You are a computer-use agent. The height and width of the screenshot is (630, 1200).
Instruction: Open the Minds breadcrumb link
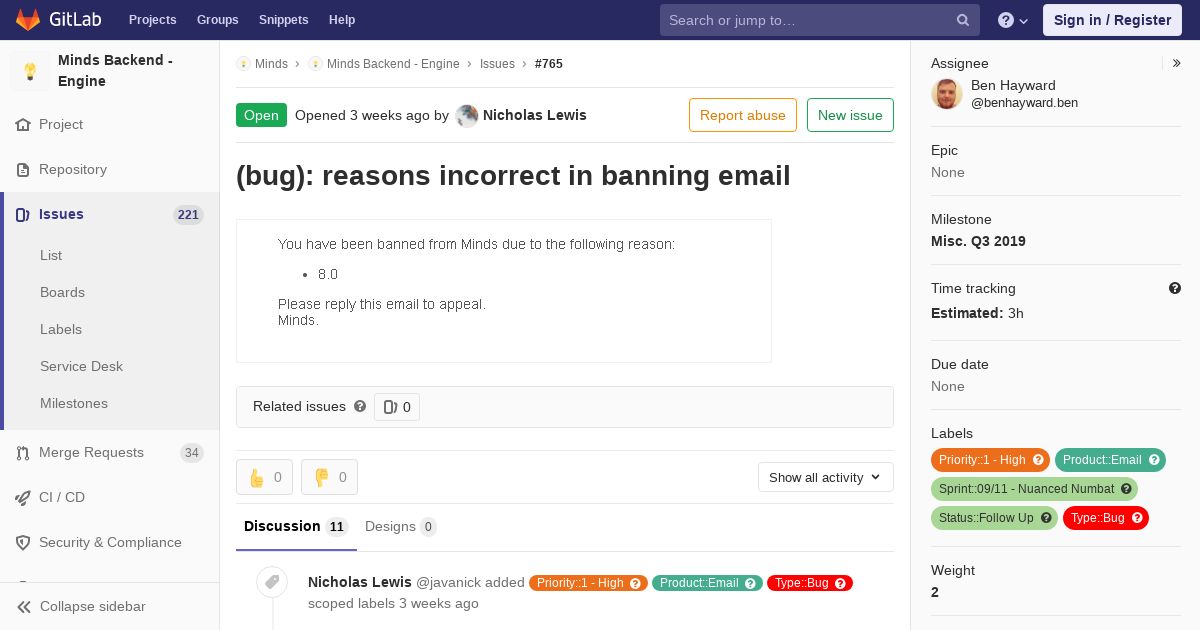[x=271, y=64]
